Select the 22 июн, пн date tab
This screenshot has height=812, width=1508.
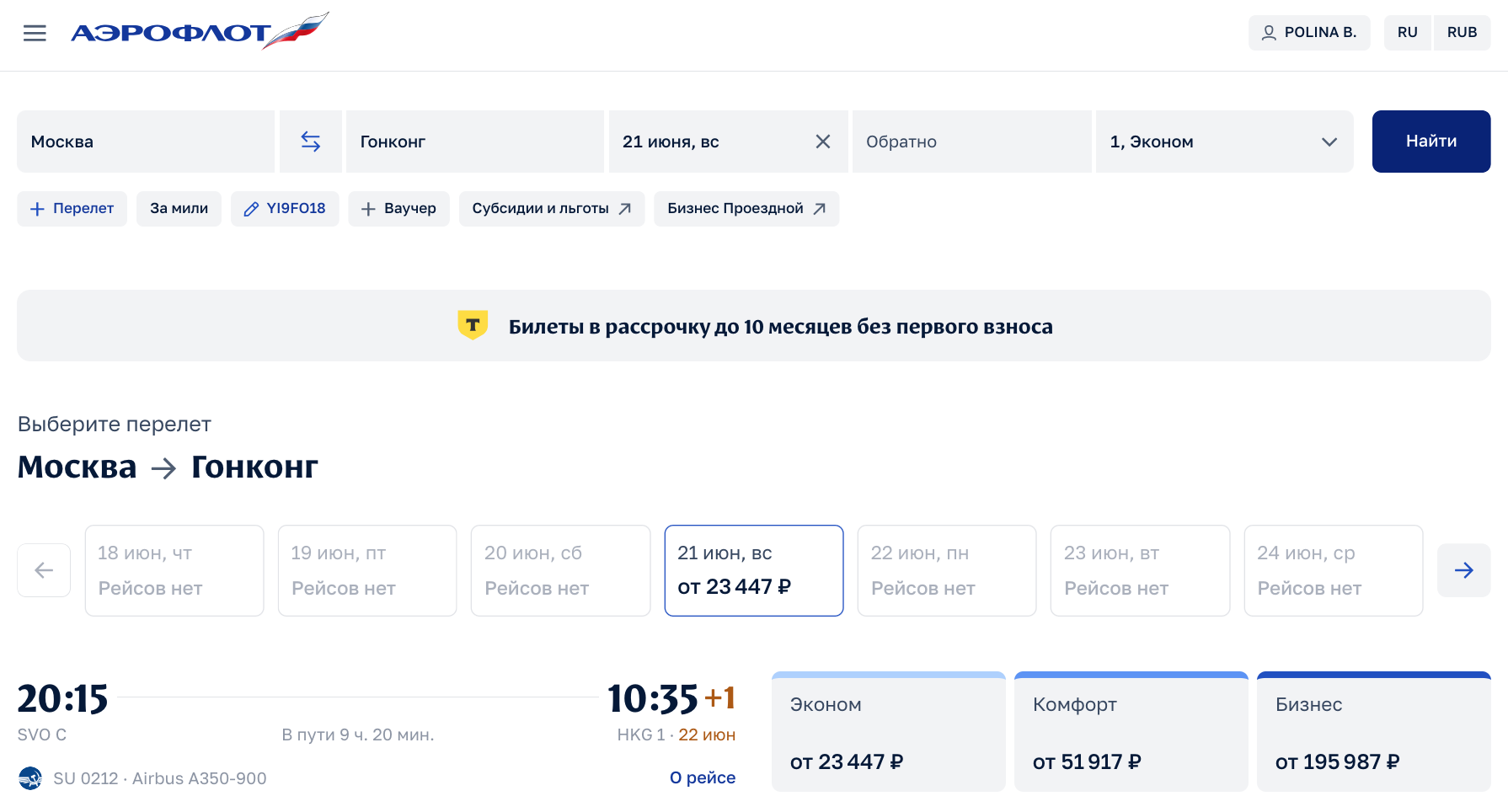tap(947, 570)
